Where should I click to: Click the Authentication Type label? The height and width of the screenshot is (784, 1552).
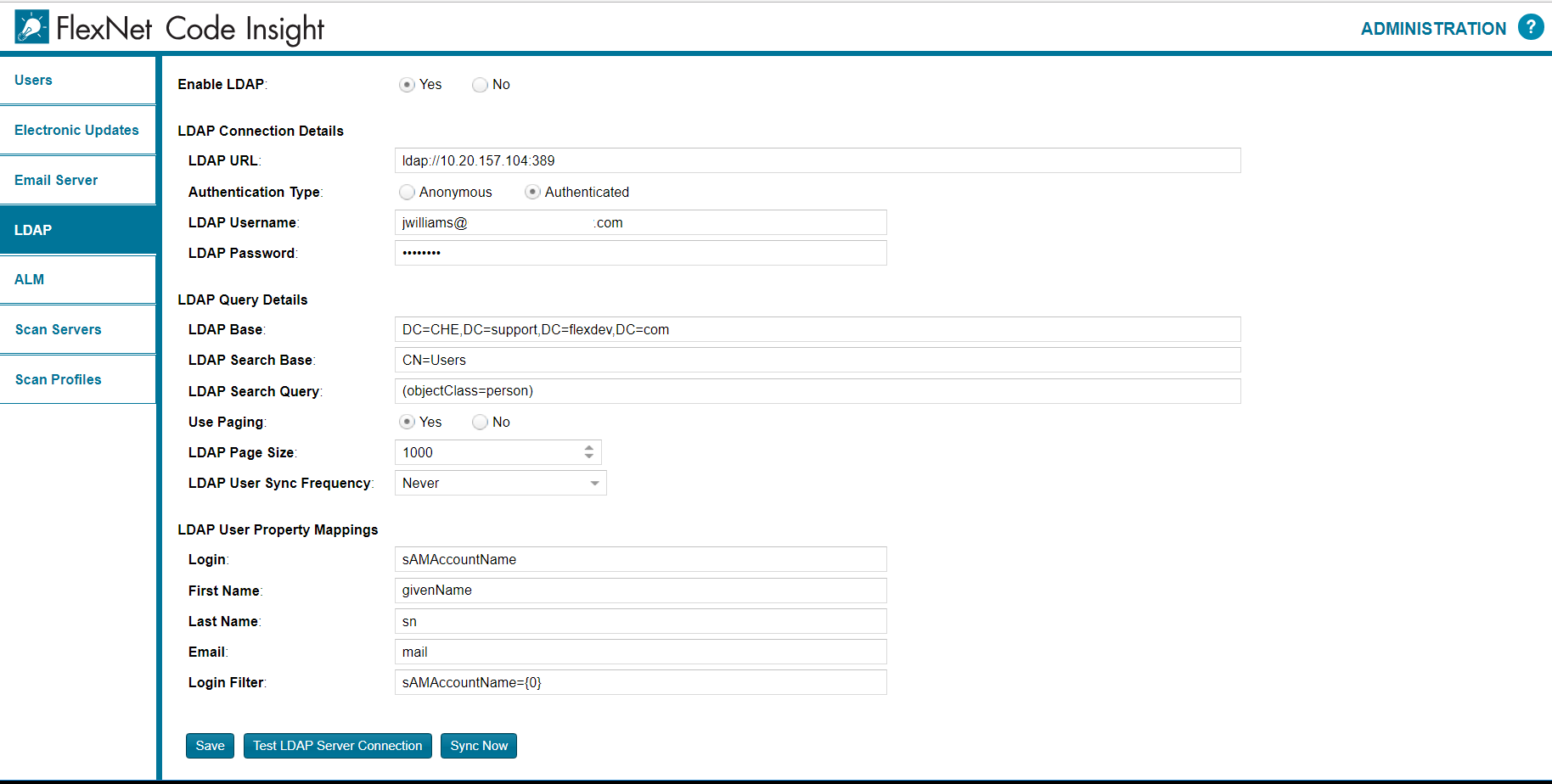pos(256,193)
